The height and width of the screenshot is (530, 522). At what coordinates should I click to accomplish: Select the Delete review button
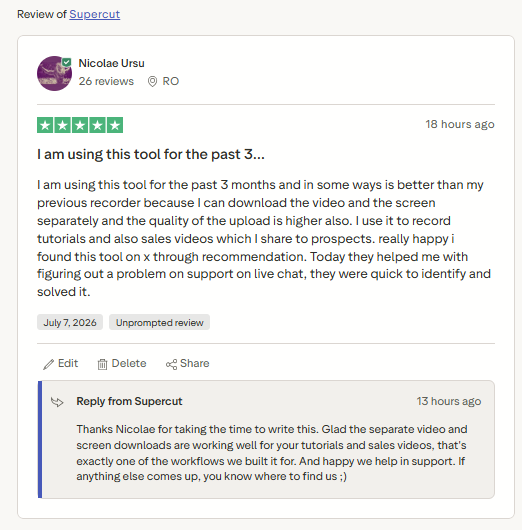pos(122,364)
